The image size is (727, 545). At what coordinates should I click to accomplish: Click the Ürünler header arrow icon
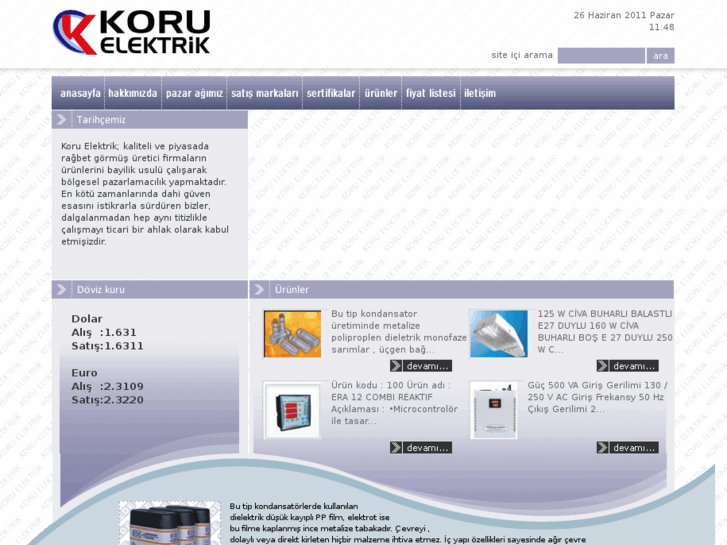(259, 290)
